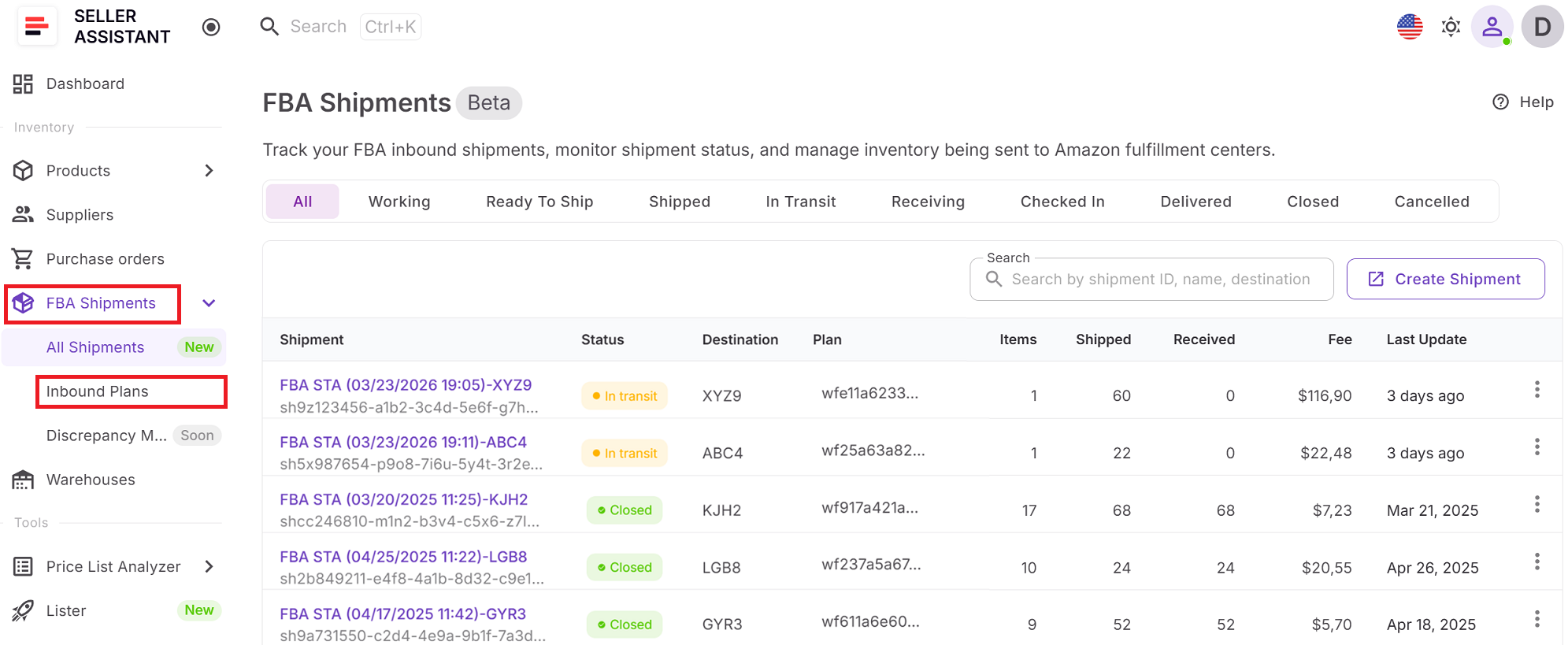Click the Shipment column header
The height and width of the screenshot is (645, 1568).
(312, 339)
